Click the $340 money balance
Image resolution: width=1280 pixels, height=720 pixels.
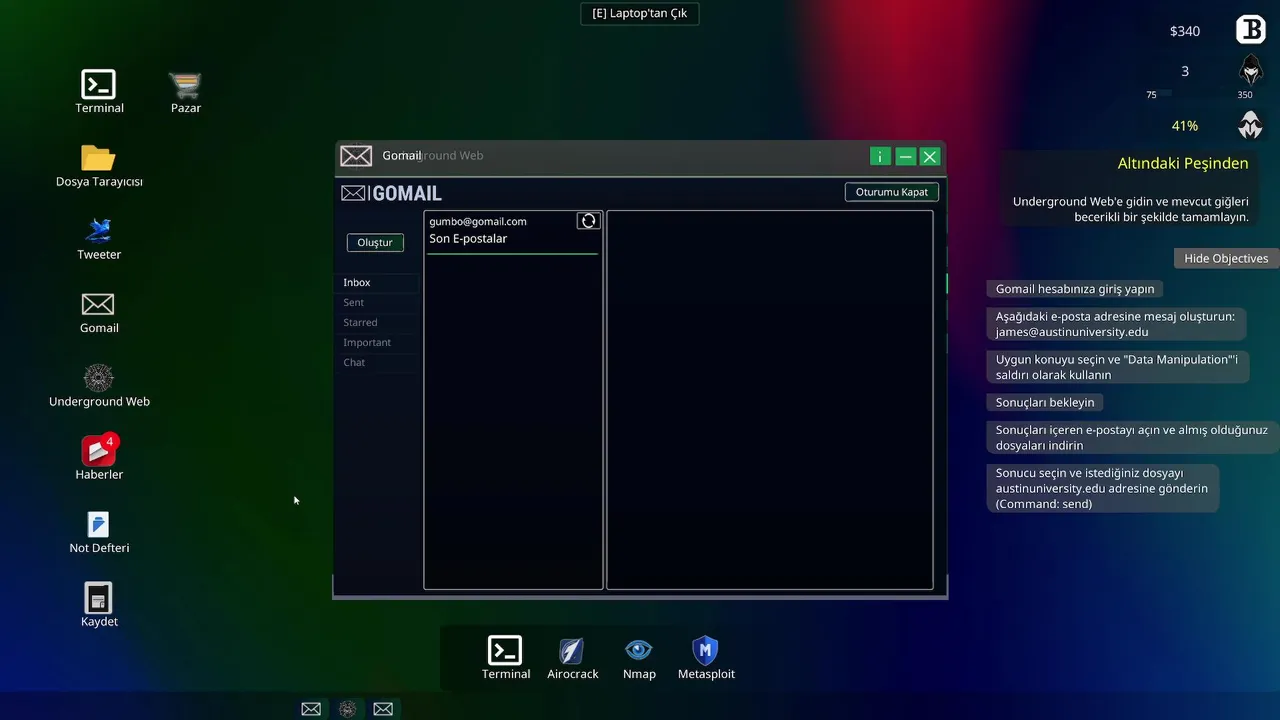pos(1185,31)
